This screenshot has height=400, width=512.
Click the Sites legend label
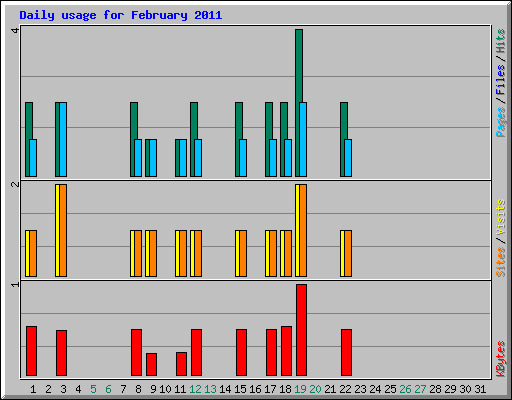(500, 262)
